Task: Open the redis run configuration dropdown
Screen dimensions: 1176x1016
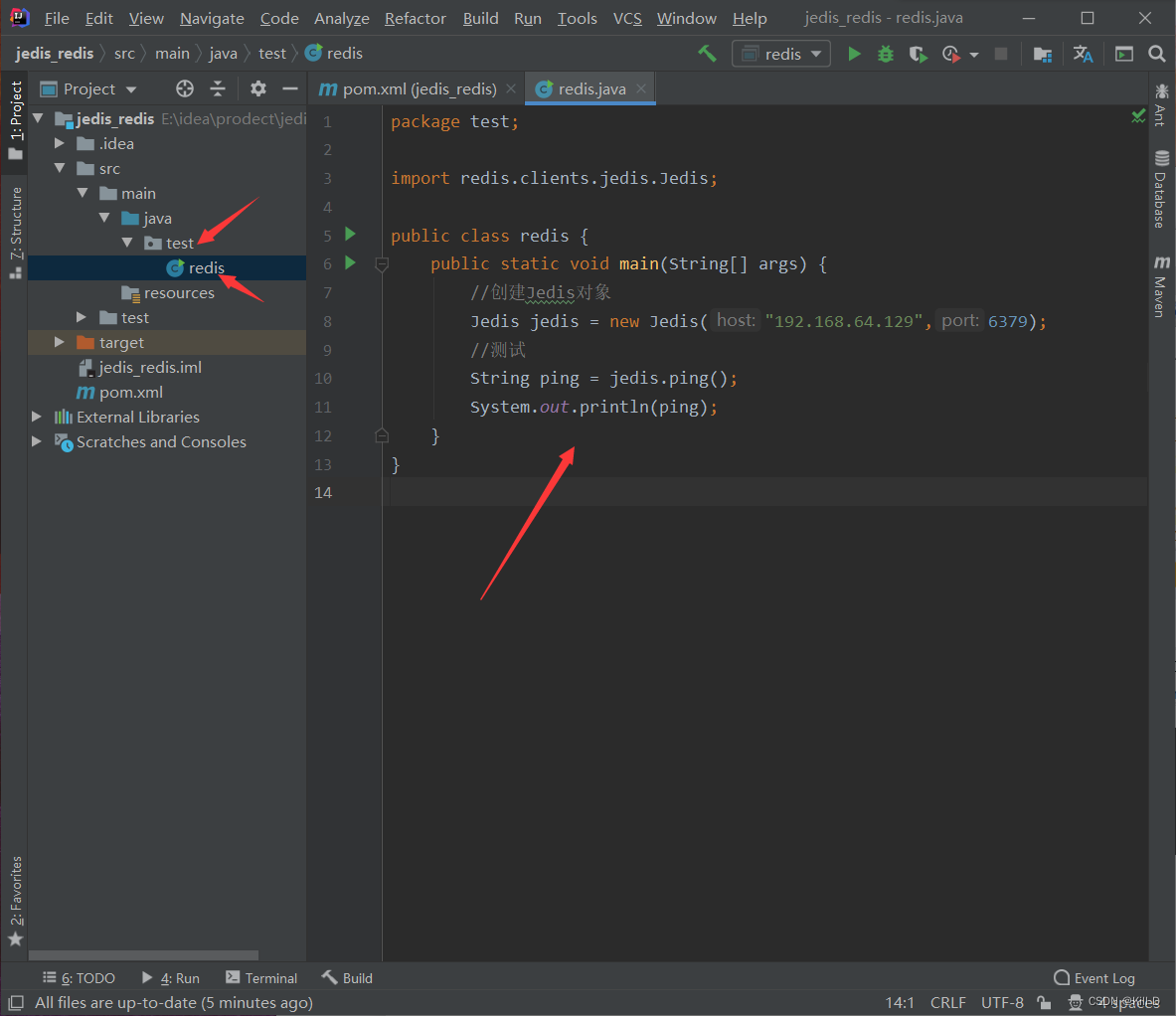Action: pos(780,54)
